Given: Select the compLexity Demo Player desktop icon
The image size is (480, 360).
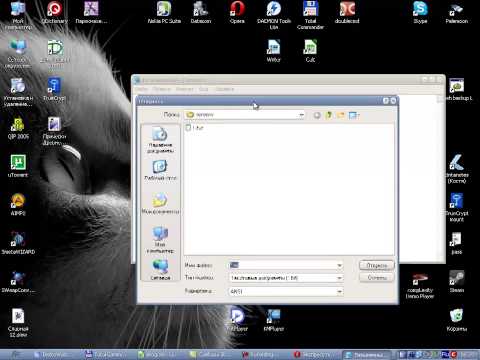Looking at the screenshot, I should click(420, 286).
